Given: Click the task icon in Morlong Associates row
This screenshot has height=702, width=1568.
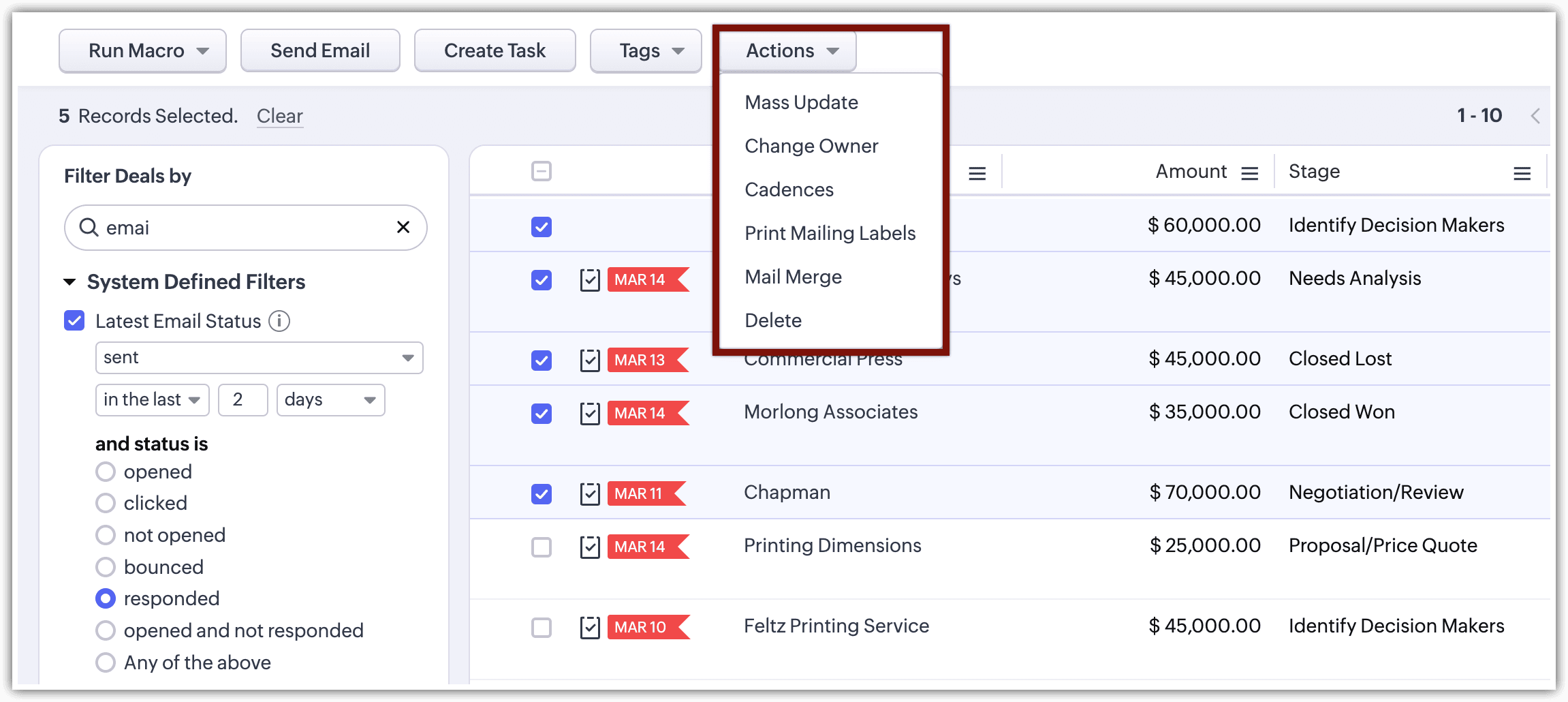Looking at the screenshot, I should click(x=590, y=413).
